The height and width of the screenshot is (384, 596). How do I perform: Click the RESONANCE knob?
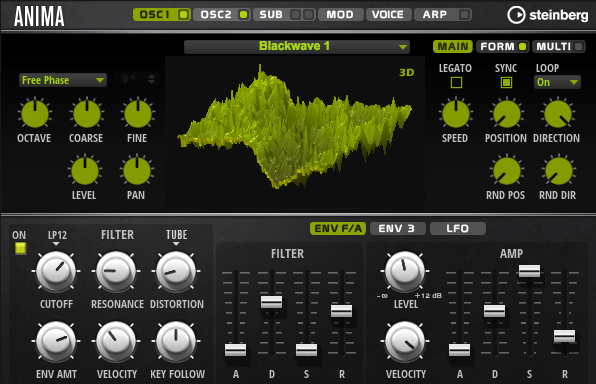116,271
